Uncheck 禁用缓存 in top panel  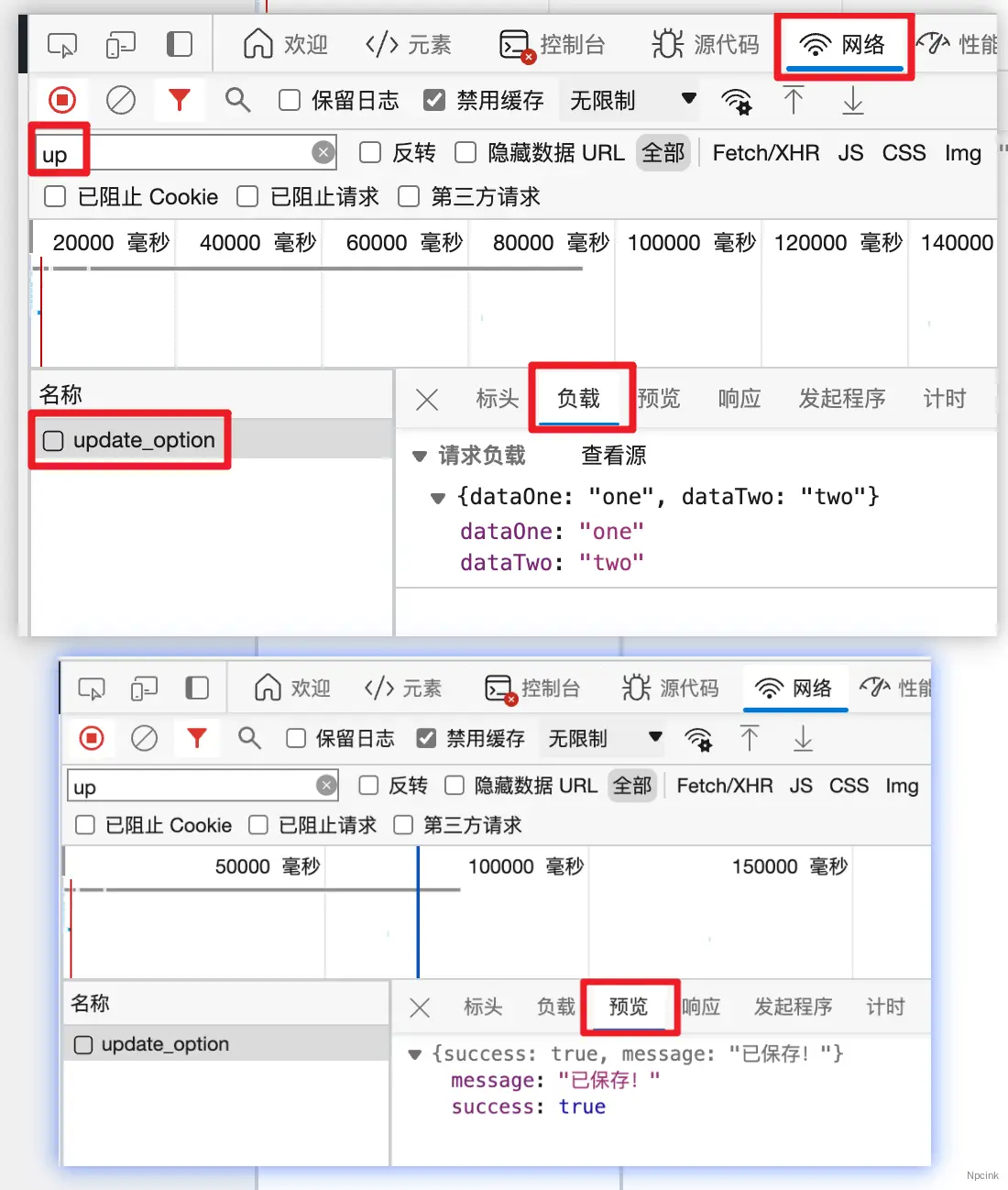click(434, 100)
